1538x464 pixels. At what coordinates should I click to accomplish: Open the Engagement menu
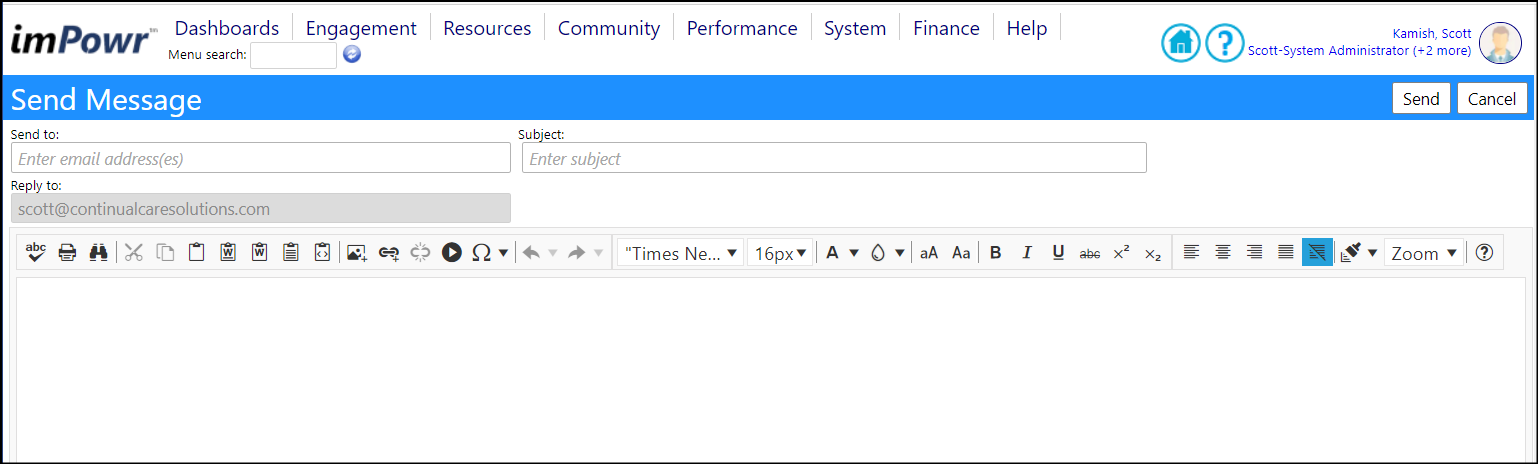(x=361, y=28)
